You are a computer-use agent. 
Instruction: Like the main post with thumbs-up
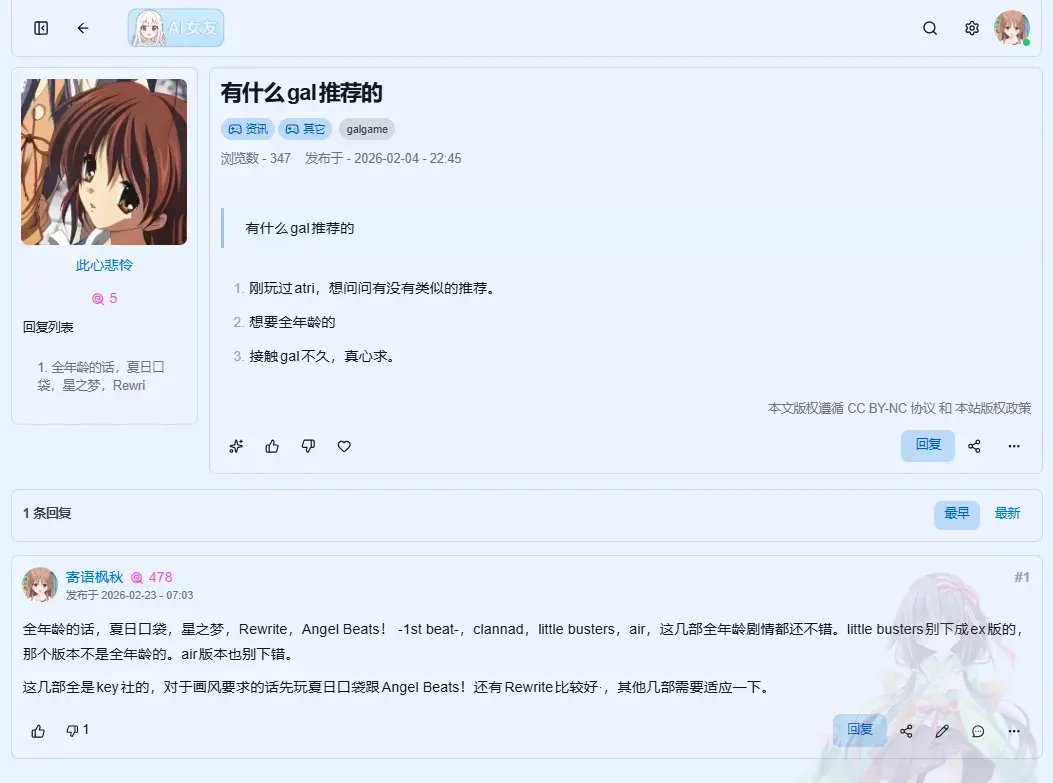tap(272, 447)
